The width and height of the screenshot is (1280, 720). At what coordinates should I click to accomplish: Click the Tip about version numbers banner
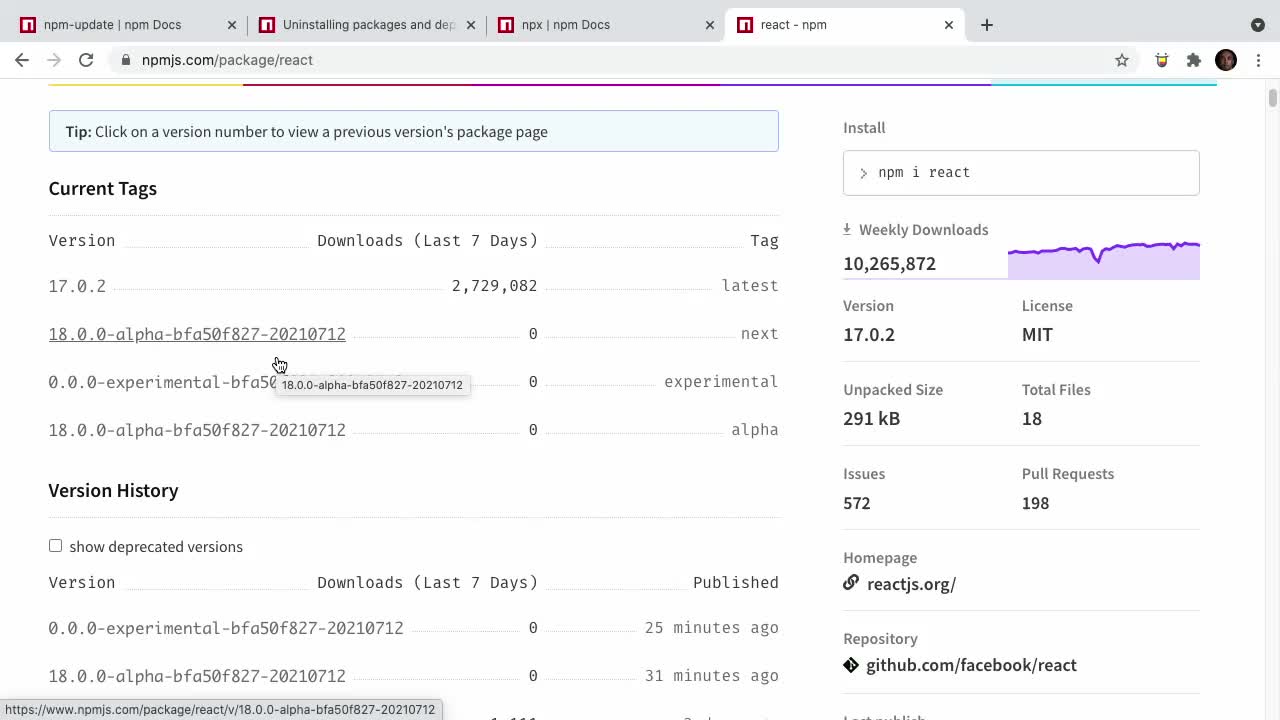(413, 131)
